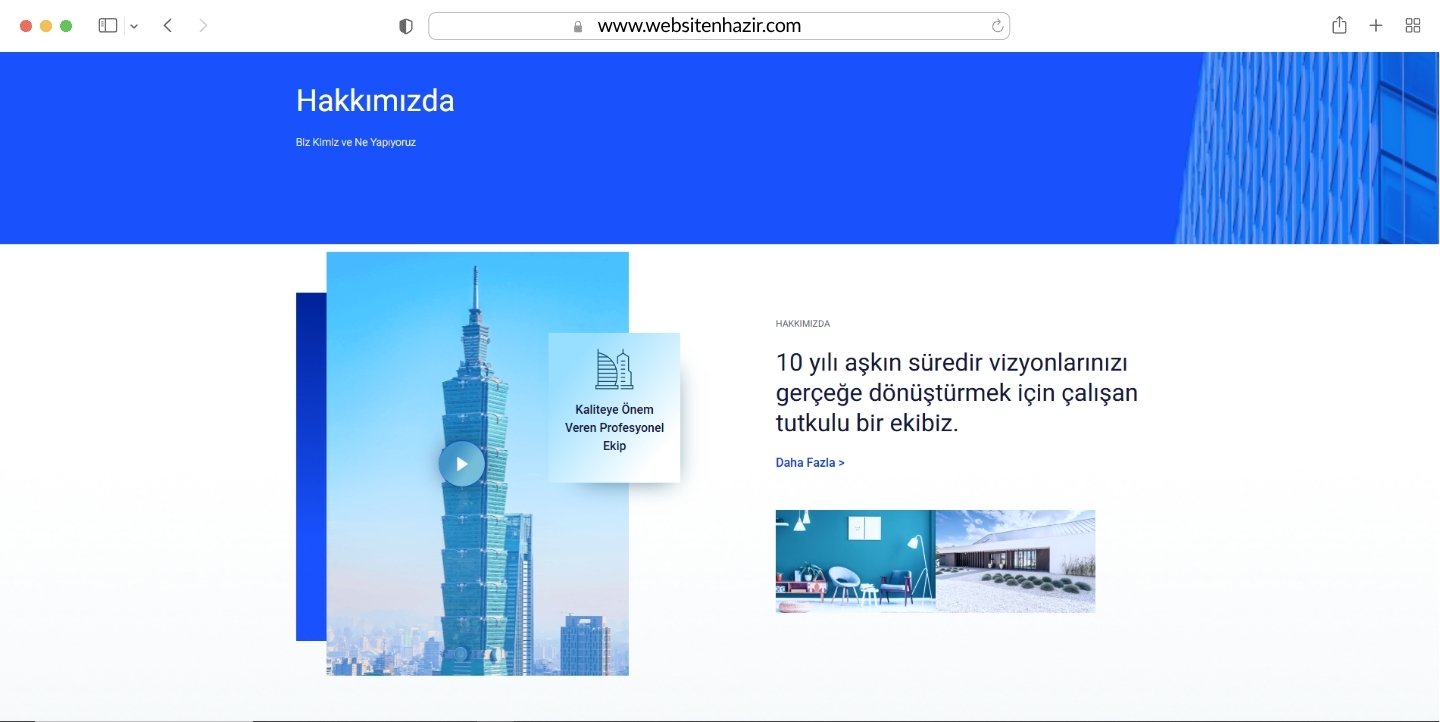Open the privacy report shield icon
This screenshot has width=1440, height=722.
(x=406, y=26)
